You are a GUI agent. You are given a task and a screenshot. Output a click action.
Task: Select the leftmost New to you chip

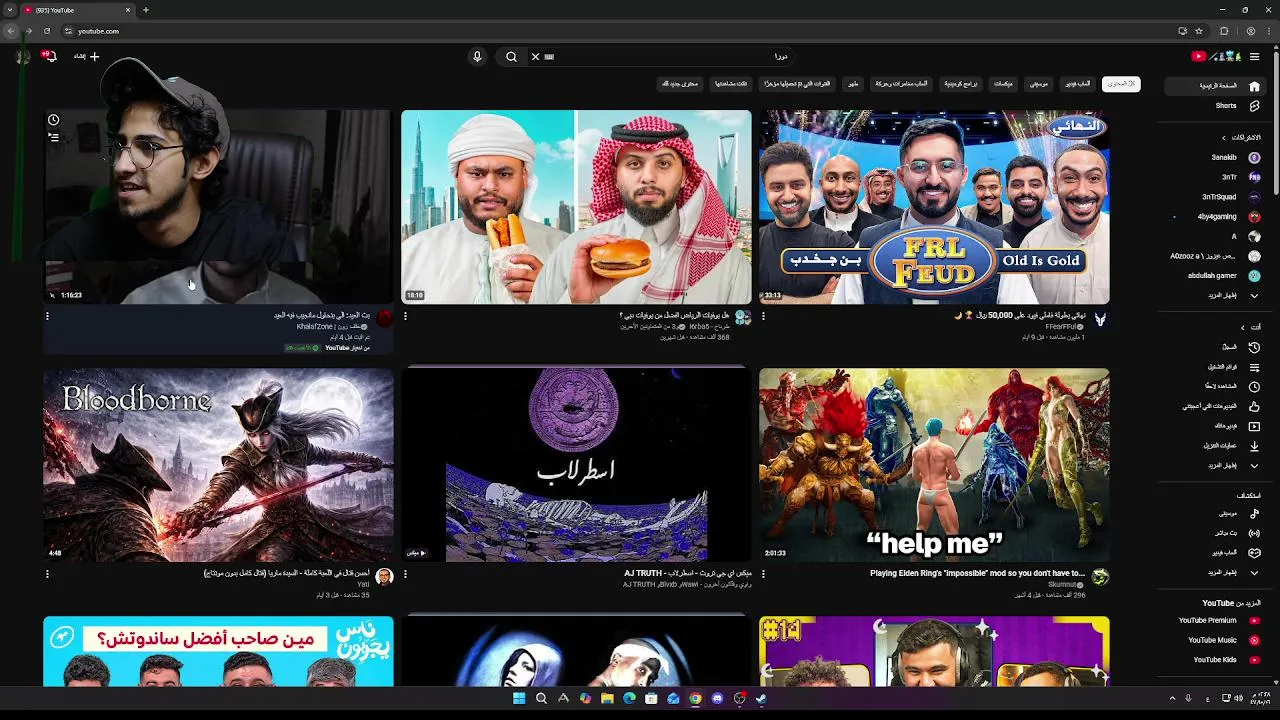(x=680, y=84)
